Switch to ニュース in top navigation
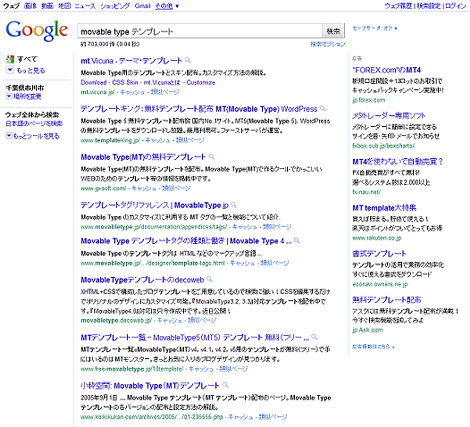The image size is (470, 427). [85, 6]
